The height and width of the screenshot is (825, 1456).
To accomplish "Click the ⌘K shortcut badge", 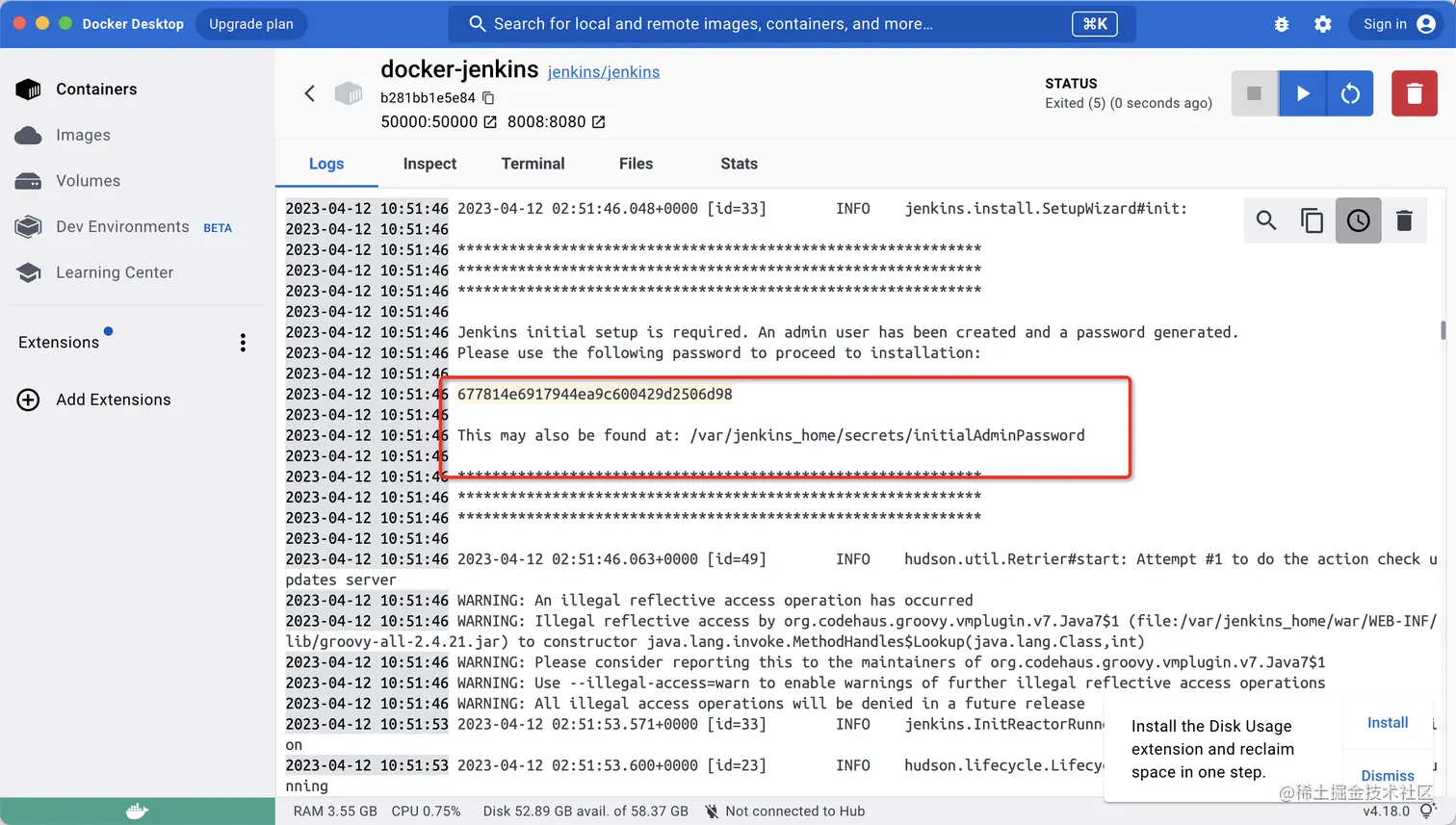I will (x=1095, y=24).
